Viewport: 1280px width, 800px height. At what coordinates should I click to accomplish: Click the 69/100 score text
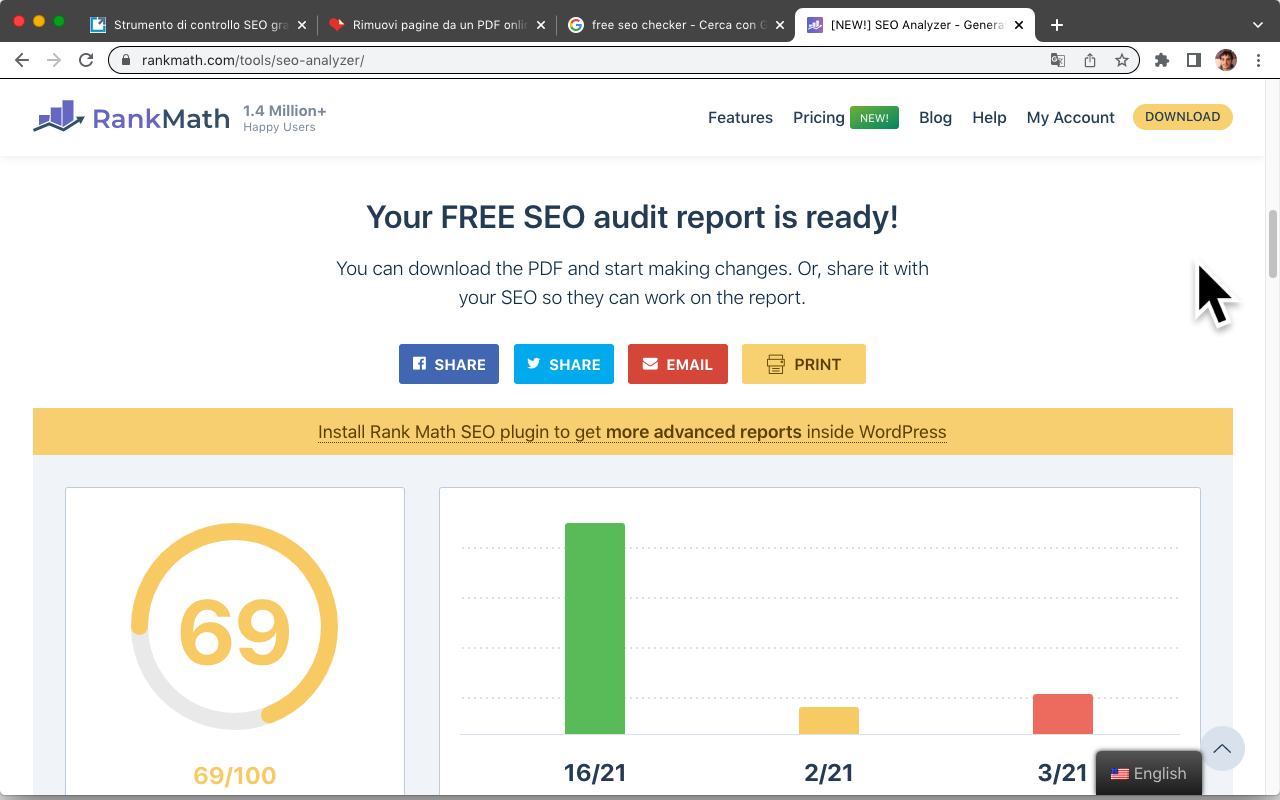[235, 775]
